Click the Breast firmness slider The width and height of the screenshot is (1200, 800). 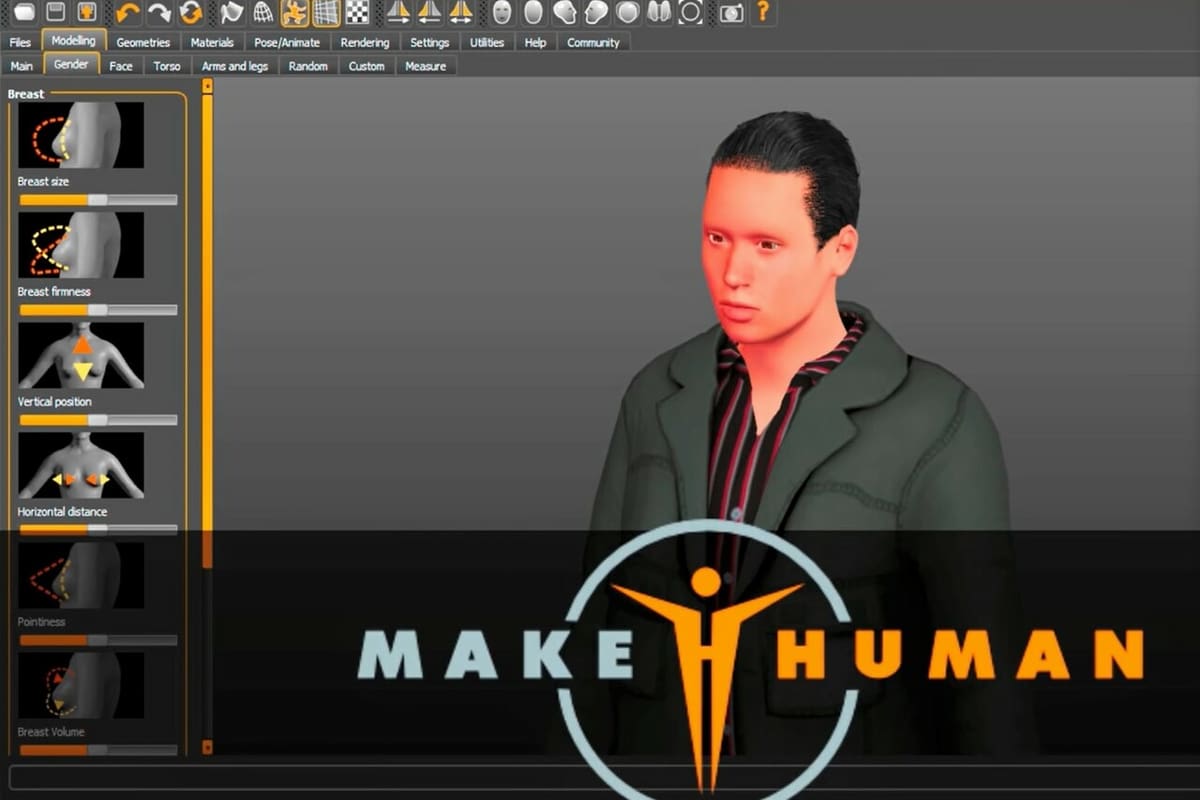pos(98,310)
